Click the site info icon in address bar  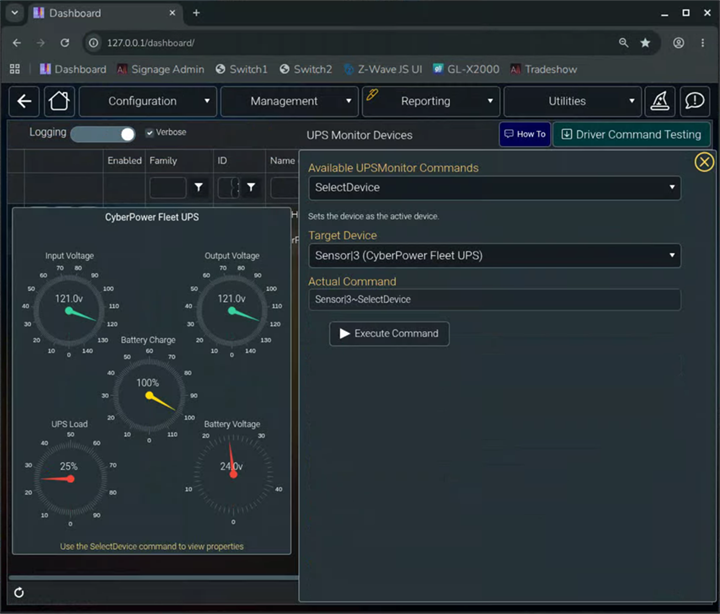[93, 43]
